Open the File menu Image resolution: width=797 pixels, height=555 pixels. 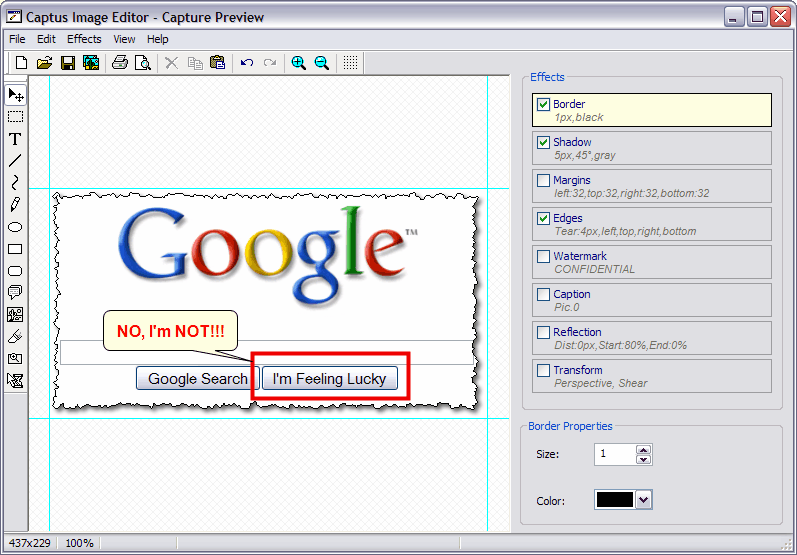coord(17,39)
